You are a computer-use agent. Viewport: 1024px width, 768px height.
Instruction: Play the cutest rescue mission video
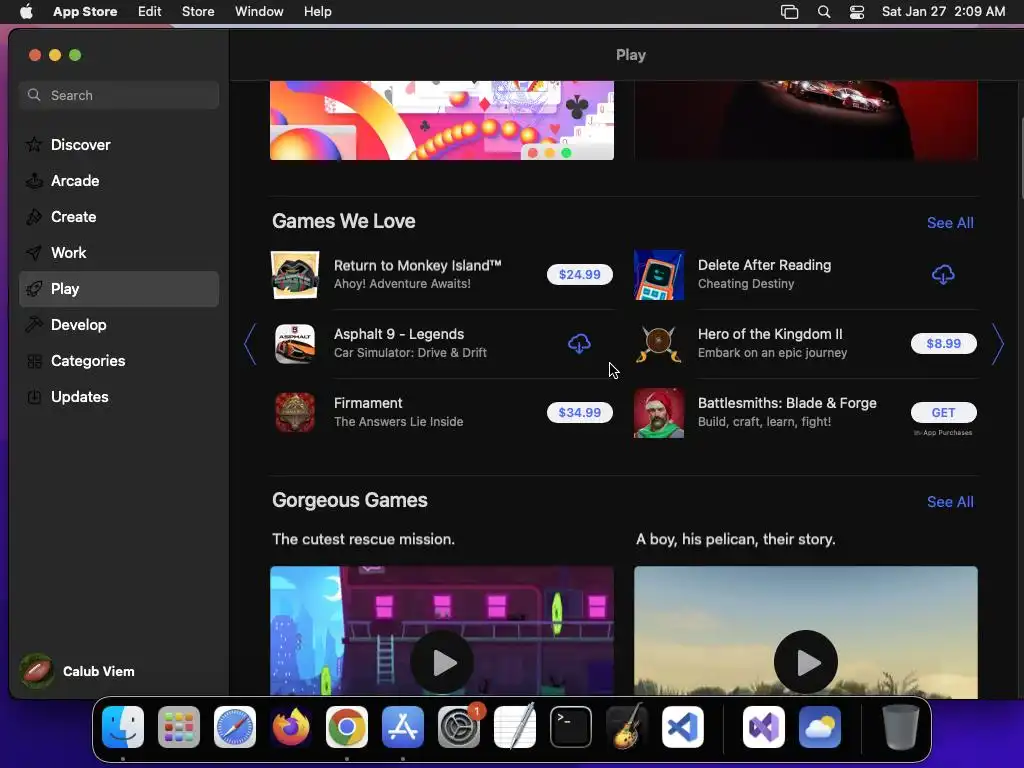pyautogui.click(x=442, y=662)
